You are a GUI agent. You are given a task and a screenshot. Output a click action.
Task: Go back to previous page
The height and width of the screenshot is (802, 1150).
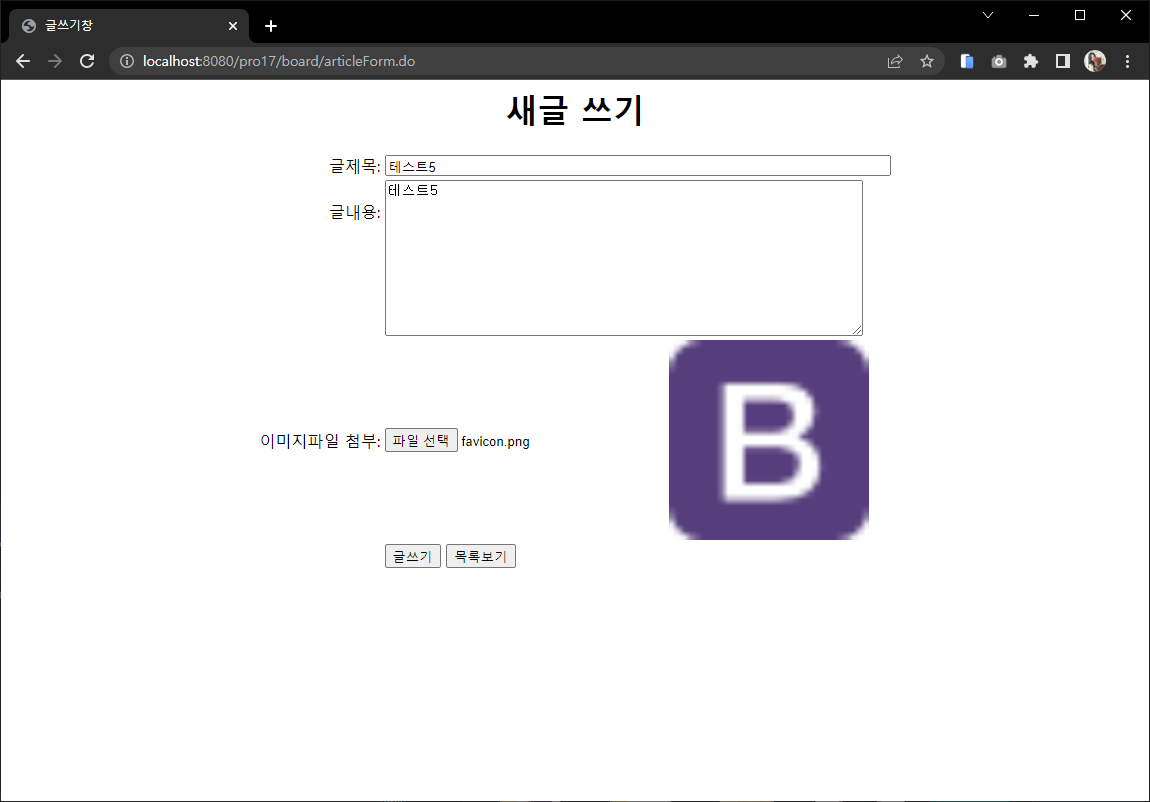(x=23, y=62)
